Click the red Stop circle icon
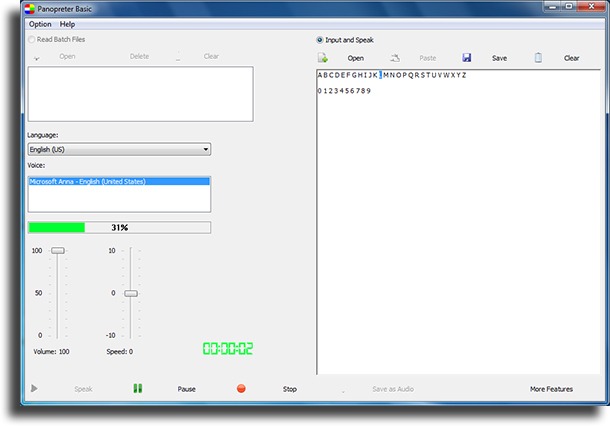610x426 pixels. tap(241, 388)
